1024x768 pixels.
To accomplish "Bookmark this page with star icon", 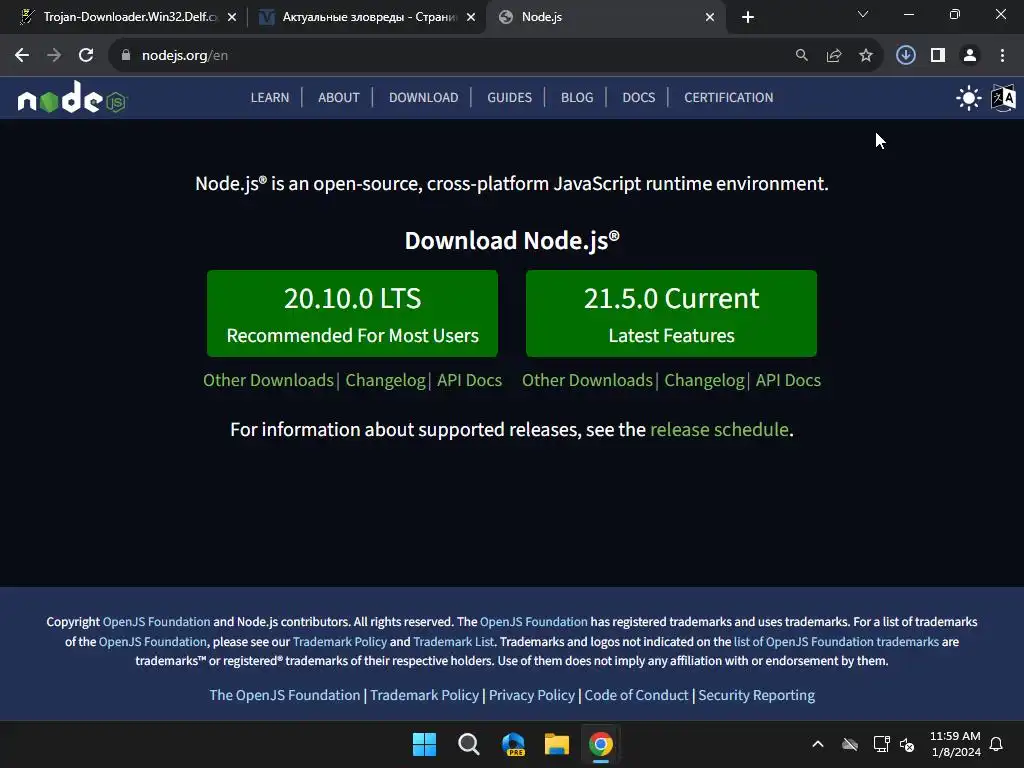I will [x=865, y=56].
